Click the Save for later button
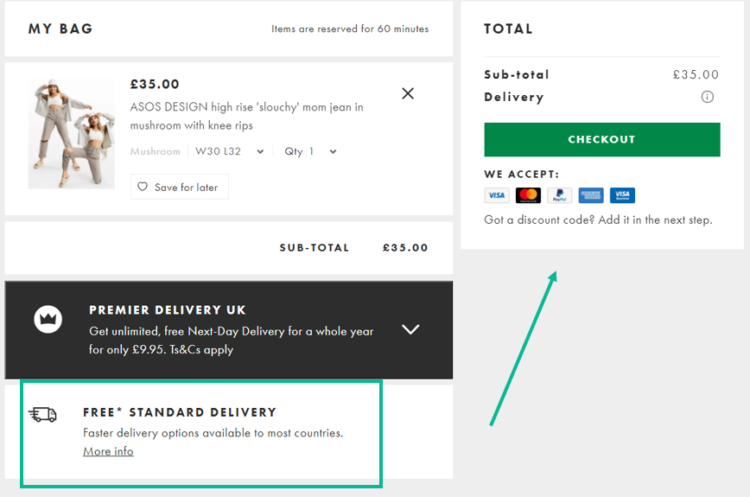This screenshot has width=750, height=497. 179,187
